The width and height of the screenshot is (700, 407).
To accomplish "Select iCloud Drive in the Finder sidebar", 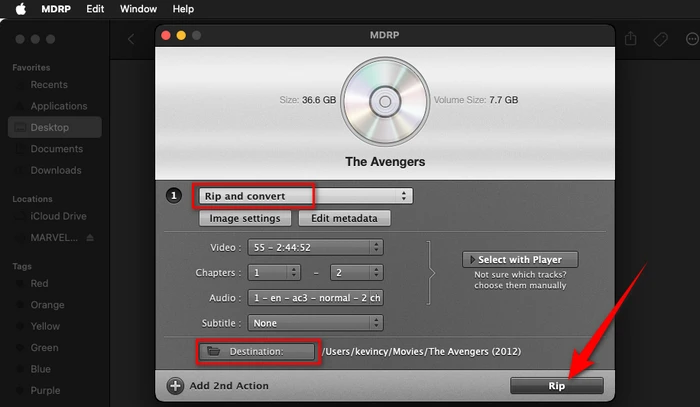I will point(54,216).
